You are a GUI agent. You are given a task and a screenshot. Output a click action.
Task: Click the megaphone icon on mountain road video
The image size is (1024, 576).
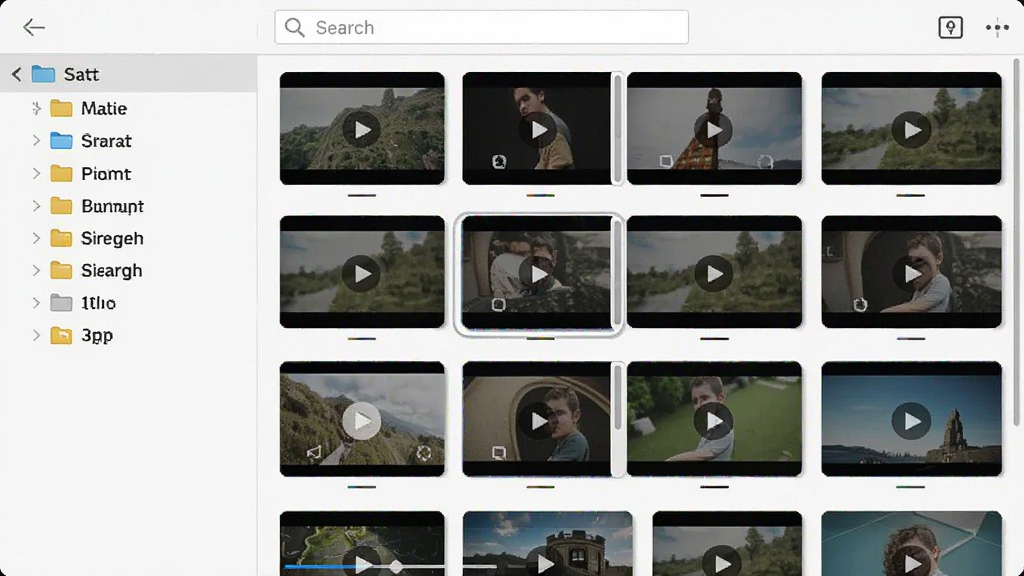[314, 452]
